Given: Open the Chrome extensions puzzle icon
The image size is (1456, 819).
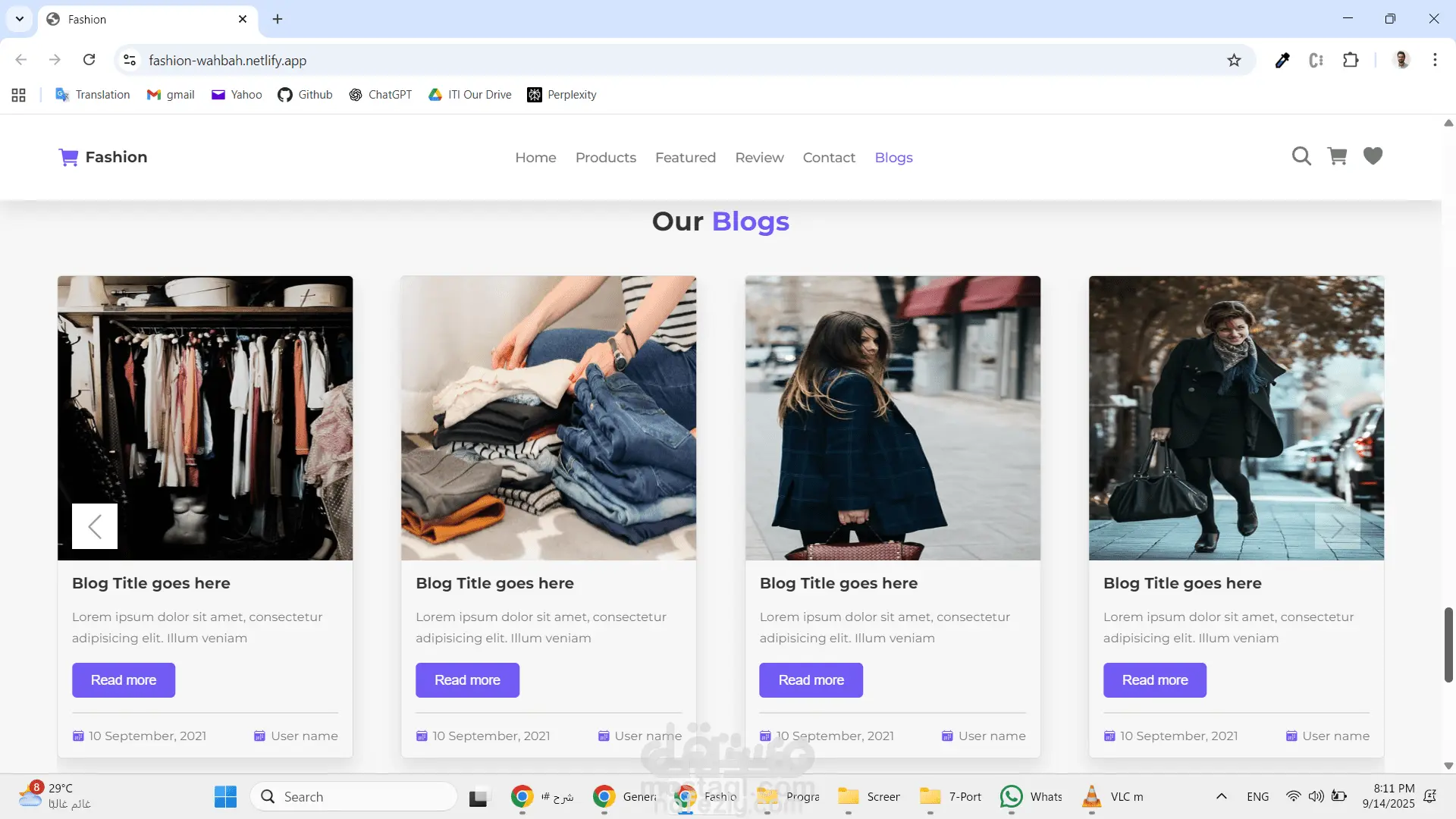Looking at the screenshot, I should [x=1351, y=61].
